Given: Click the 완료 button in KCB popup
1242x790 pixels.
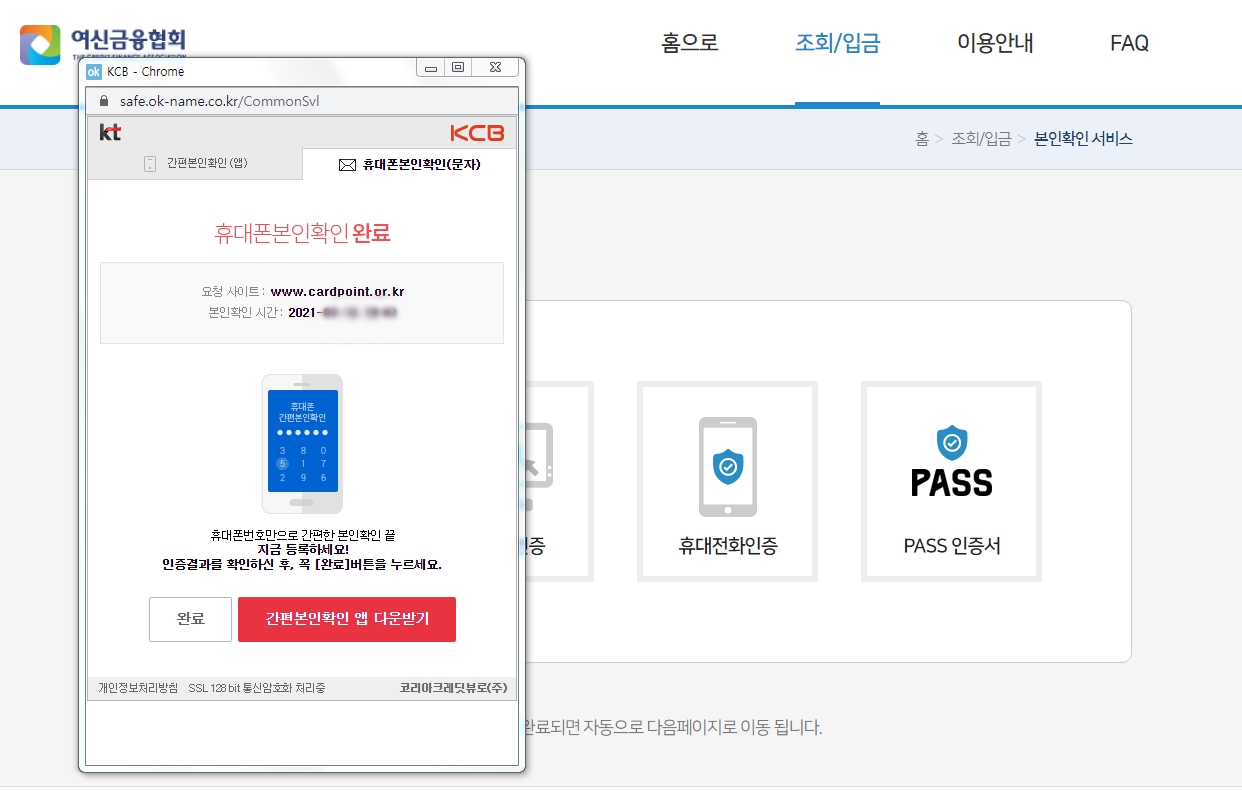Looking at the screenshot, I should click(x=190, y=619).
